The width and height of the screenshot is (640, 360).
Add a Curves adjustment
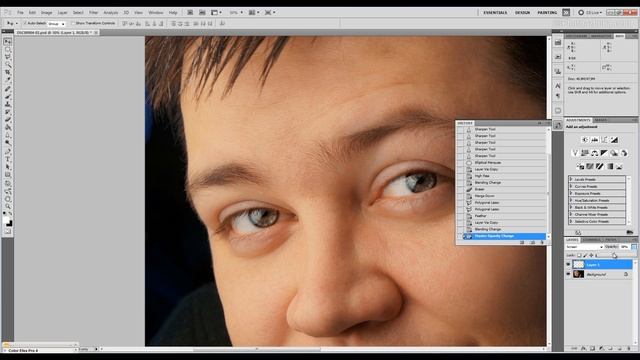click(604, 140)
